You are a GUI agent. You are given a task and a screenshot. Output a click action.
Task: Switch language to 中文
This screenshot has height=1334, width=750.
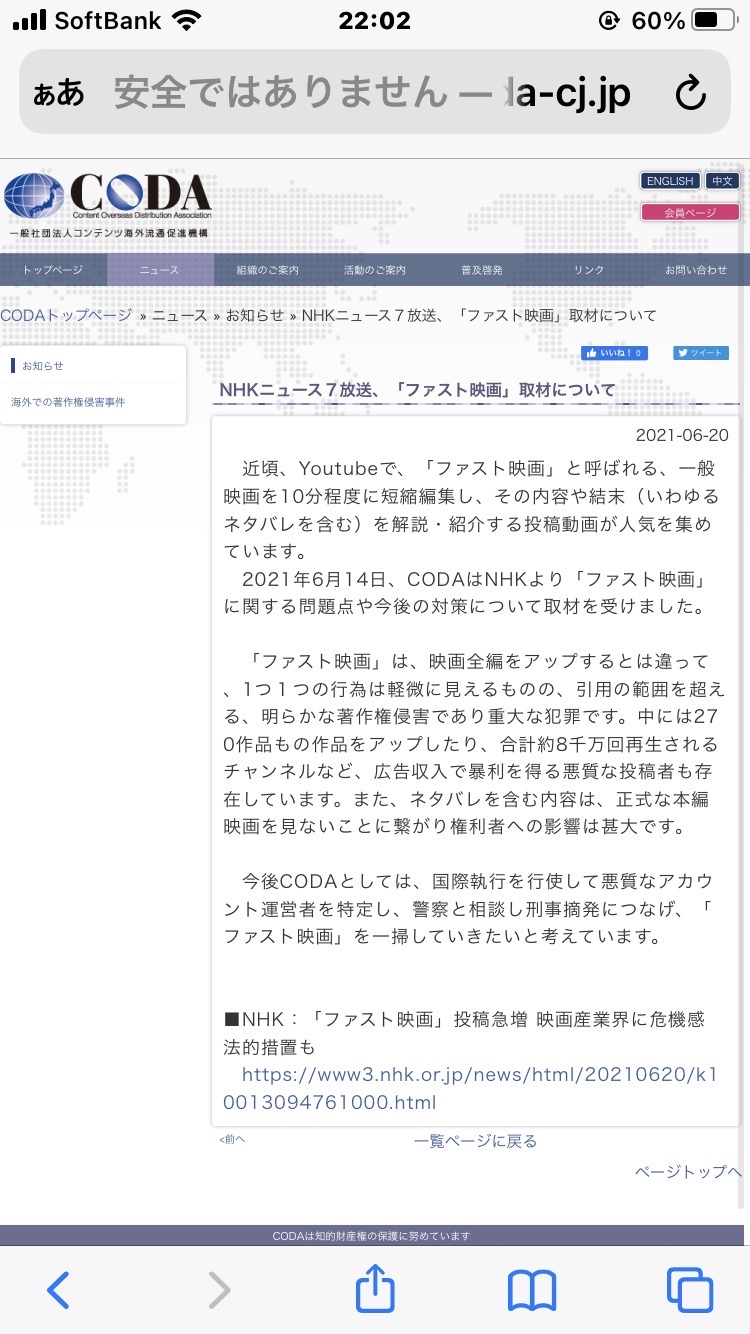722,181
